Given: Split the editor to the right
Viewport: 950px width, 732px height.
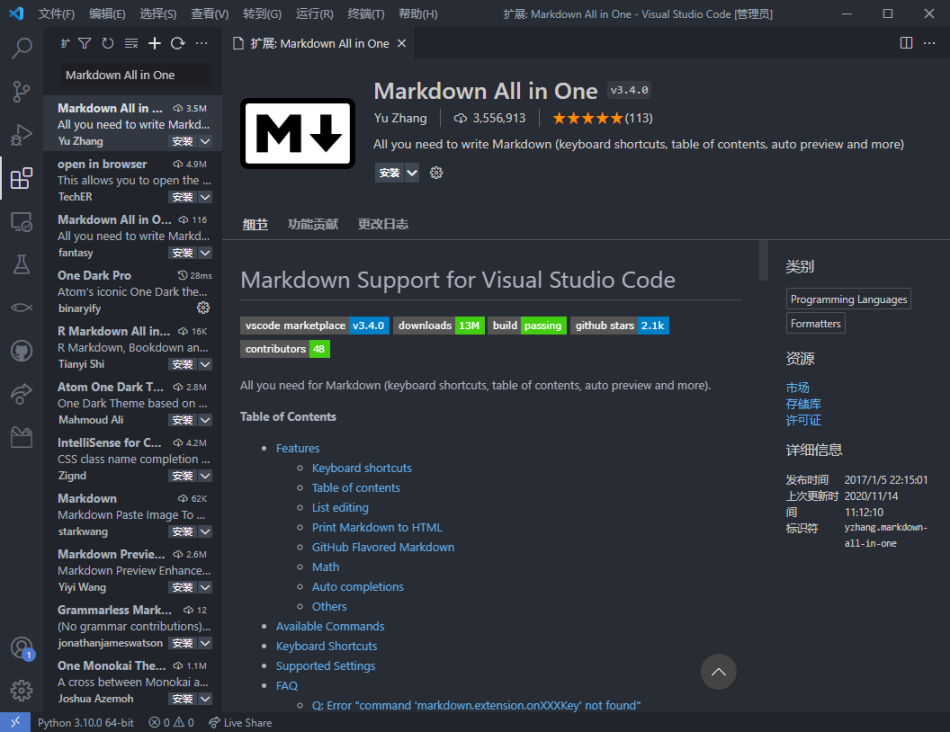Looking at the screenshot, I should (x=906, y=43).
